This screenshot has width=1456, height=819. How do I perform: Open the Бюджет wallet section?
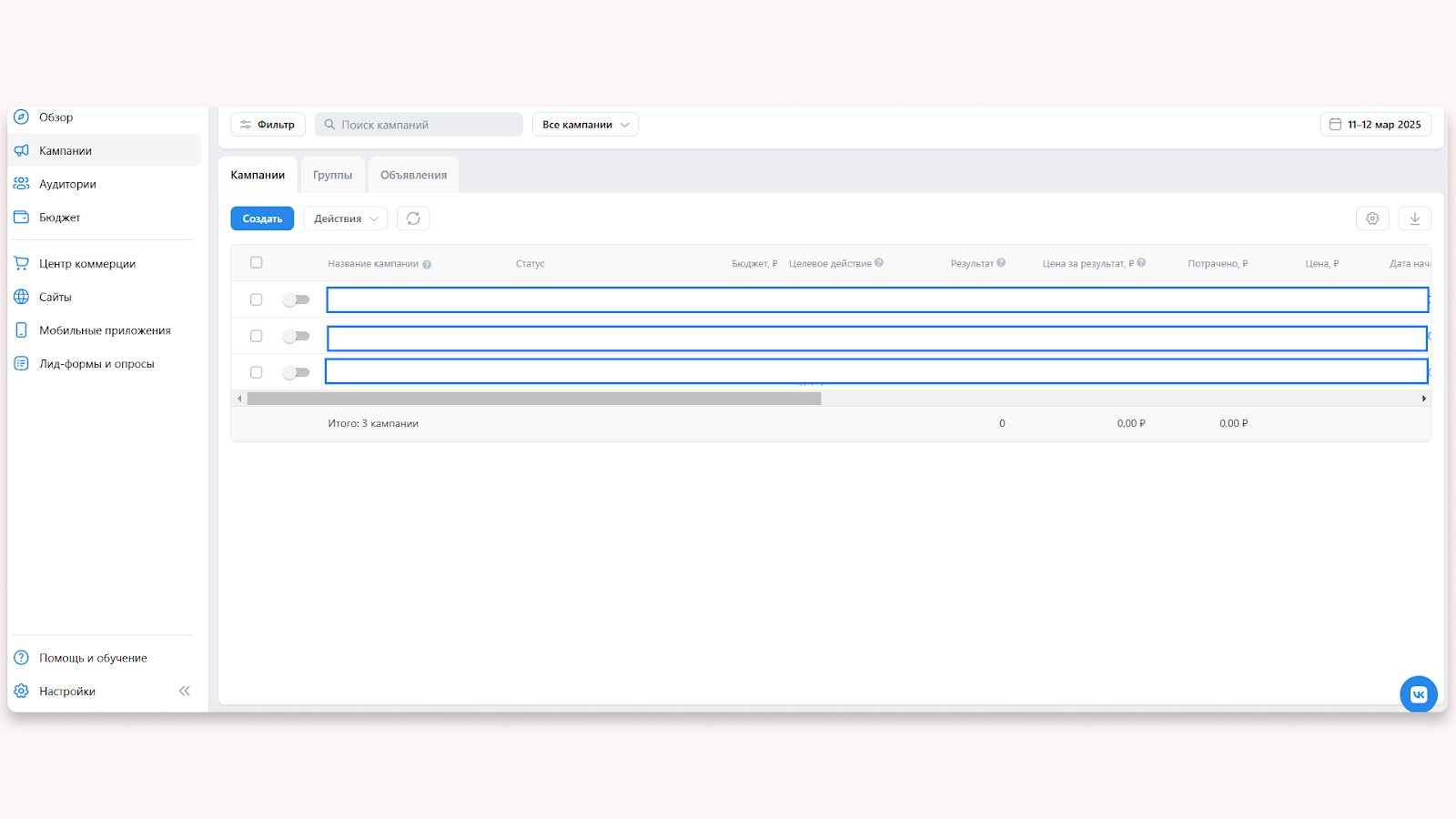point(59,217)
